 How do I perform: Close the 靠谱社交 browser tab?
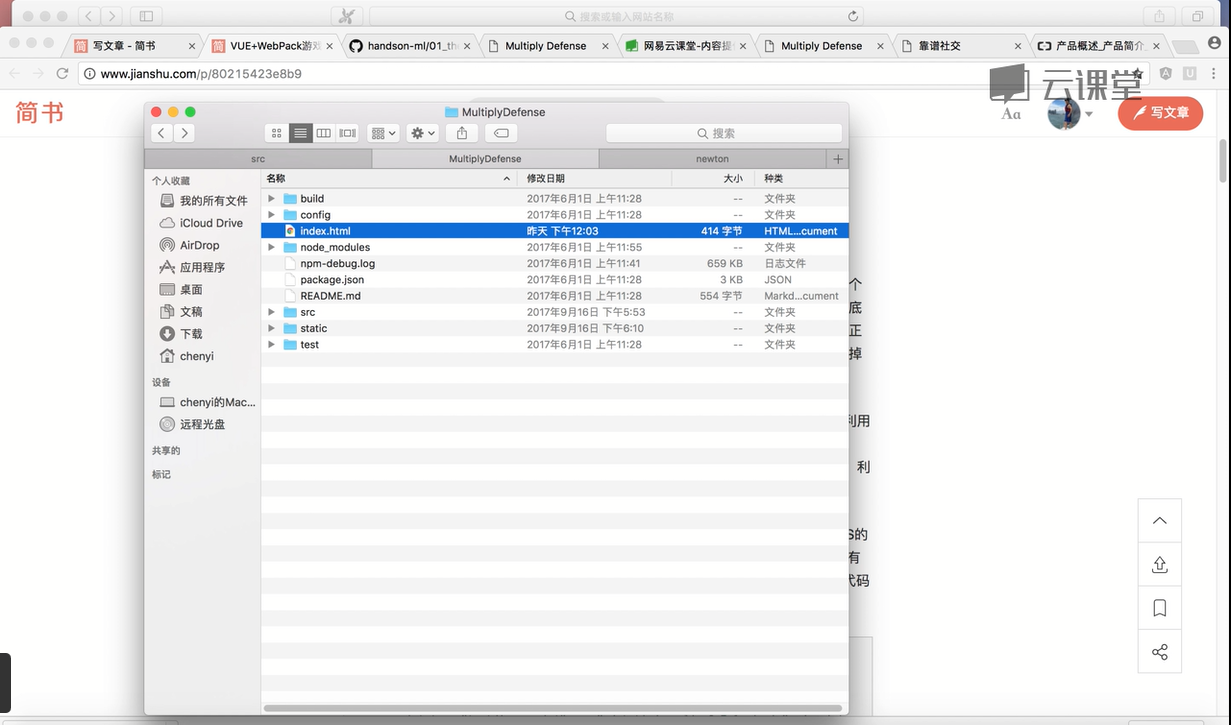tap(1019, 46)
